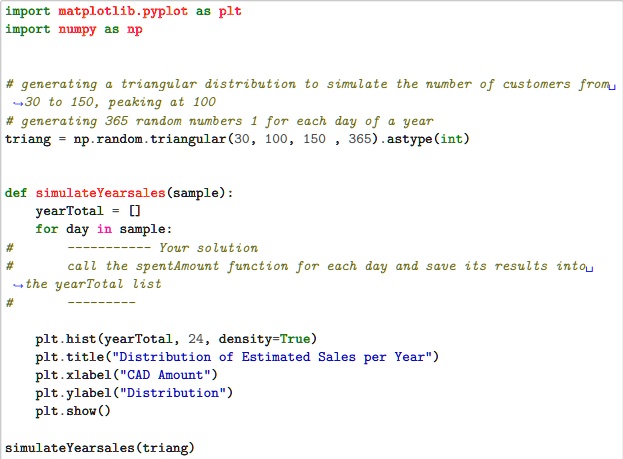The height and width of the screenshot is (459, 623).
Task: Click the 'plt.hist(yearTotal, 24, density=True)' line
Action: 176,339
